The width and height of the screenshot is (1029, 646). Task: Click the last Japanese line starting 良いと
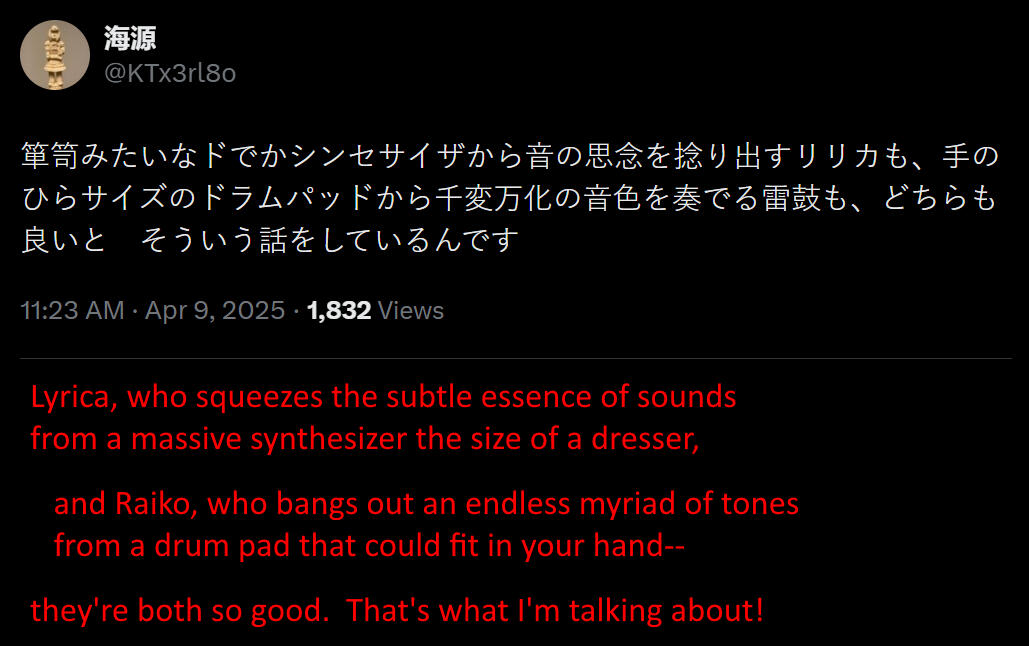click(x=268, y=241)
